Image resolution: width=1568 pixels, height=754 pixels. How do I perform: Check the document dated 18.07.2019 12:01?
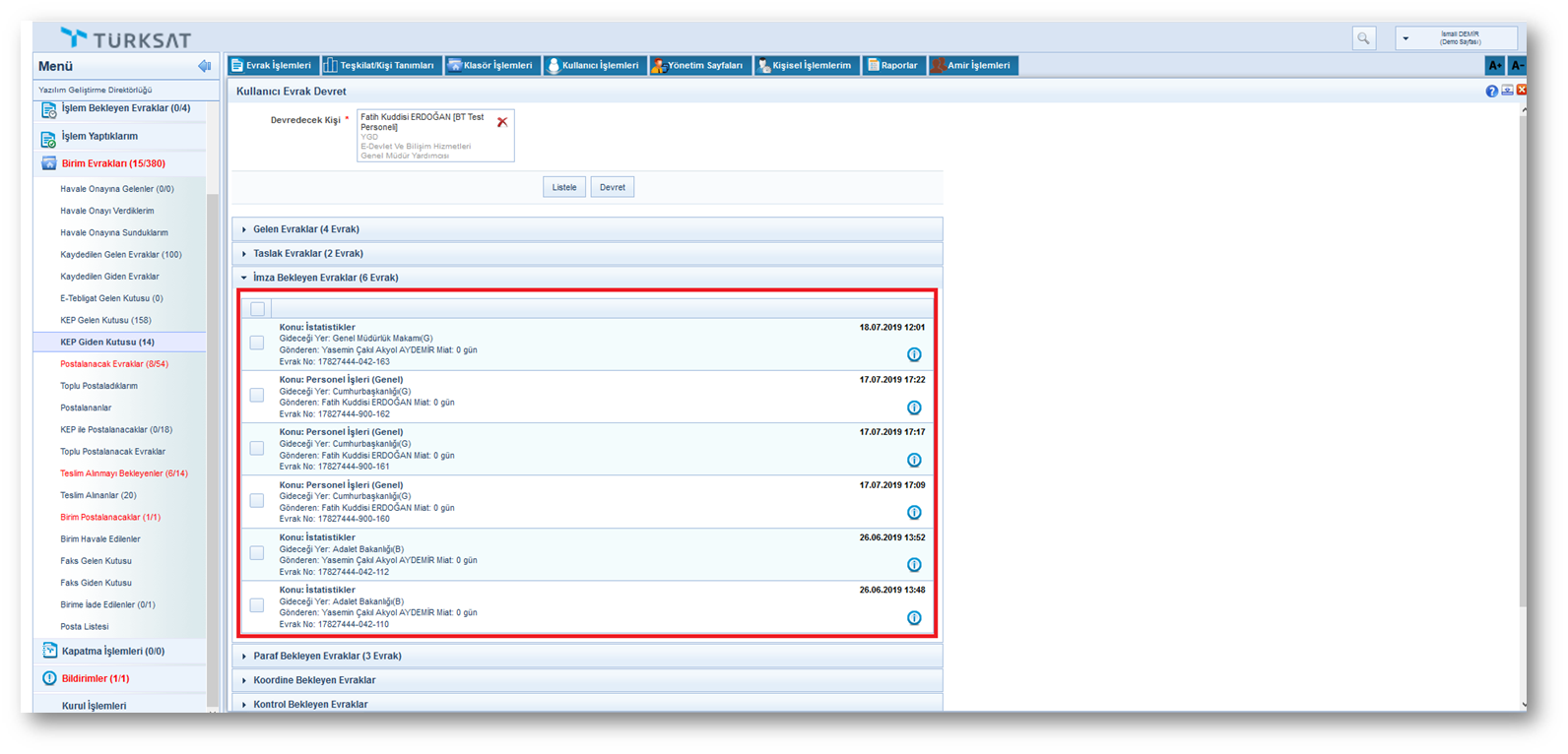(257, 344)
